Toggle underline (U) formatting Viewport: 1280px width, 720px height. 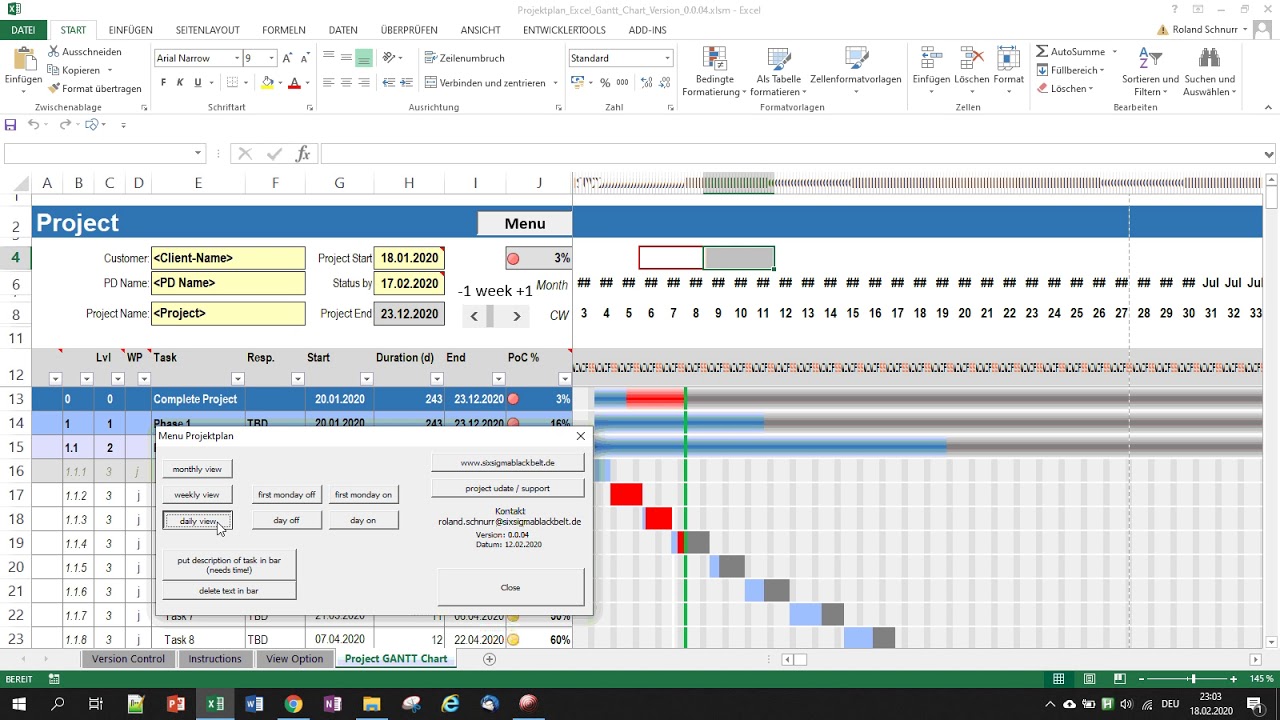coord(198,83)
